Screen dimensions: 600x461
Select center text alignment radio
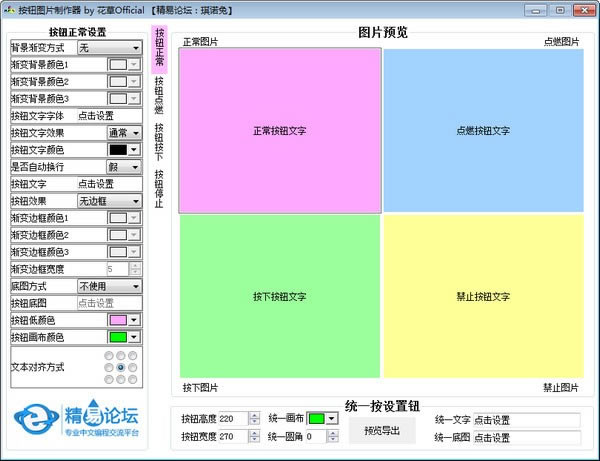121,368
